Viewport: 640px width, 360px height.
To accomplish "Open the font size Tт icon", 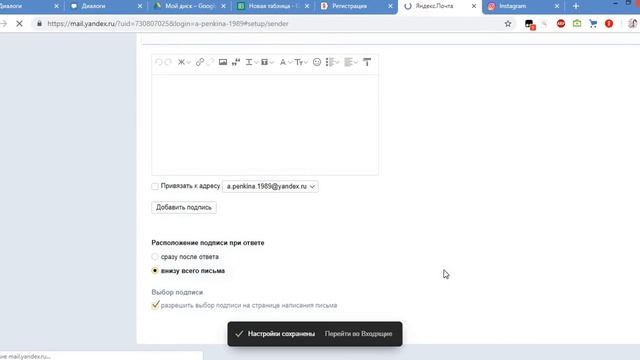I will pyautogui.click(x=299, y=62).
